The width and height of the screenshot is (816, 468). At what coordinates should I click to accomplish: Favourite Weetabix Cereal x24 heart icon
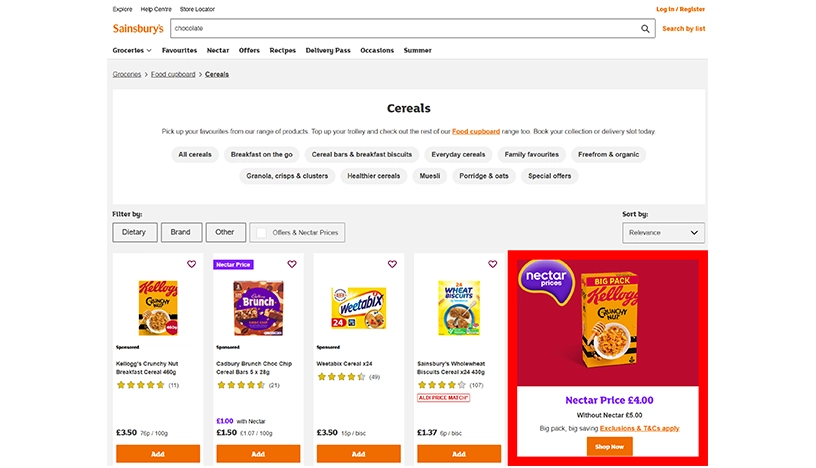(392, 264)
